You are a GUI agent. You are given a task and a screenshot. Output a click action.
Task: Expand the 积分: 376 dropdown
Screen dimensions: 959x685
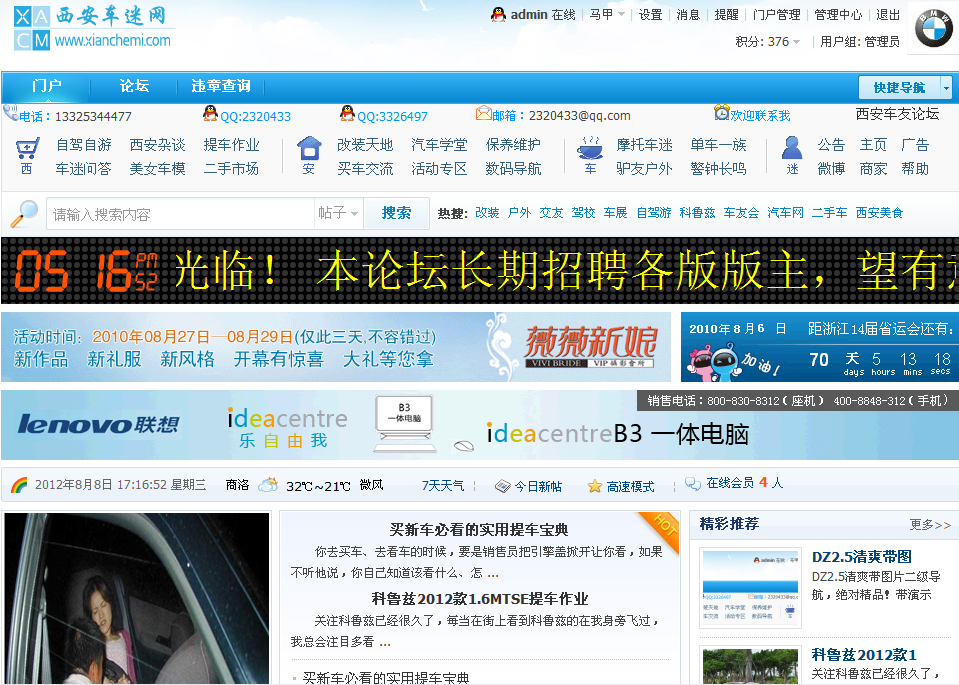768,42
